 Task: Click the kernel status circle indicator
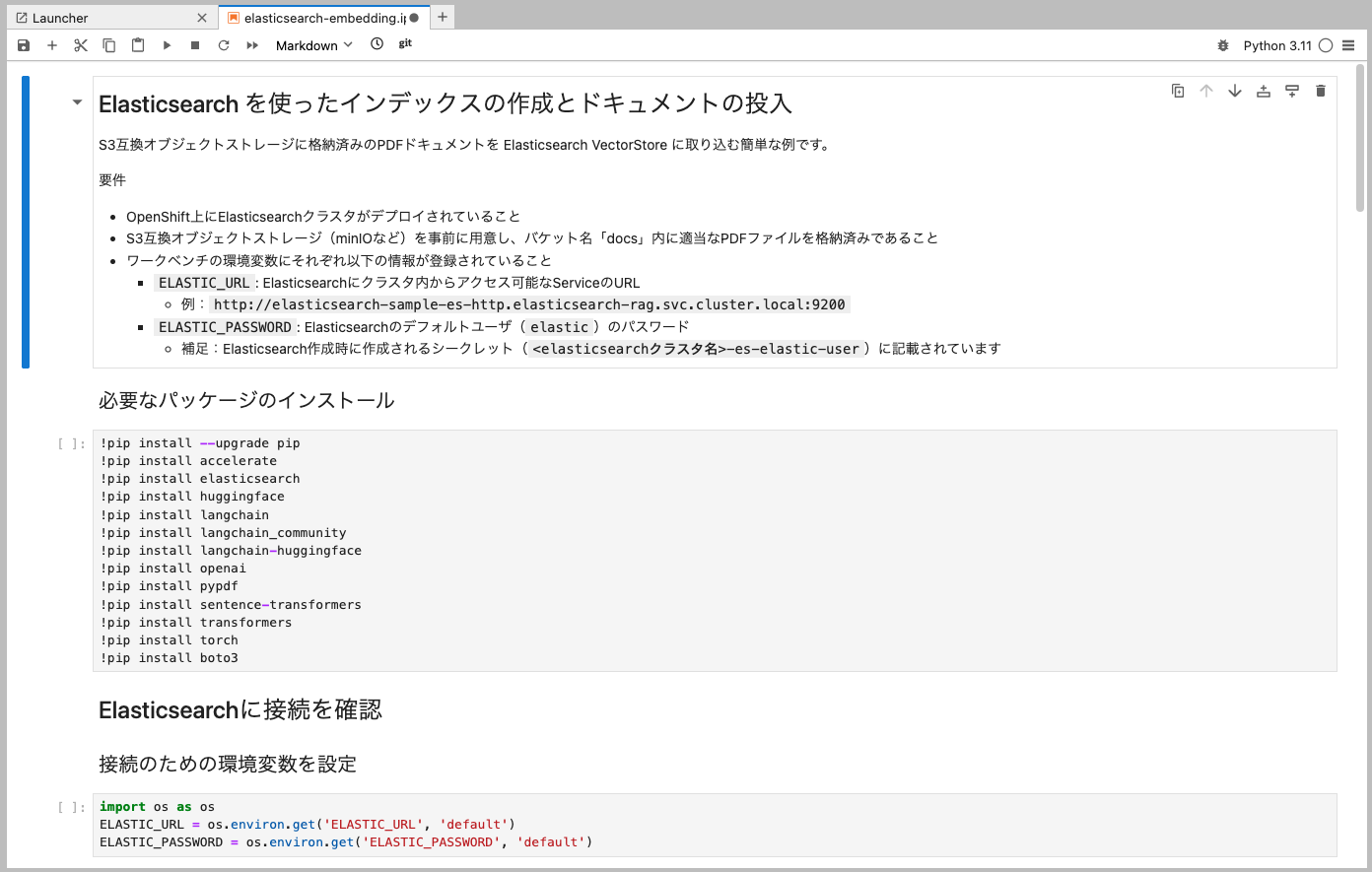[x=1326, y=45]
